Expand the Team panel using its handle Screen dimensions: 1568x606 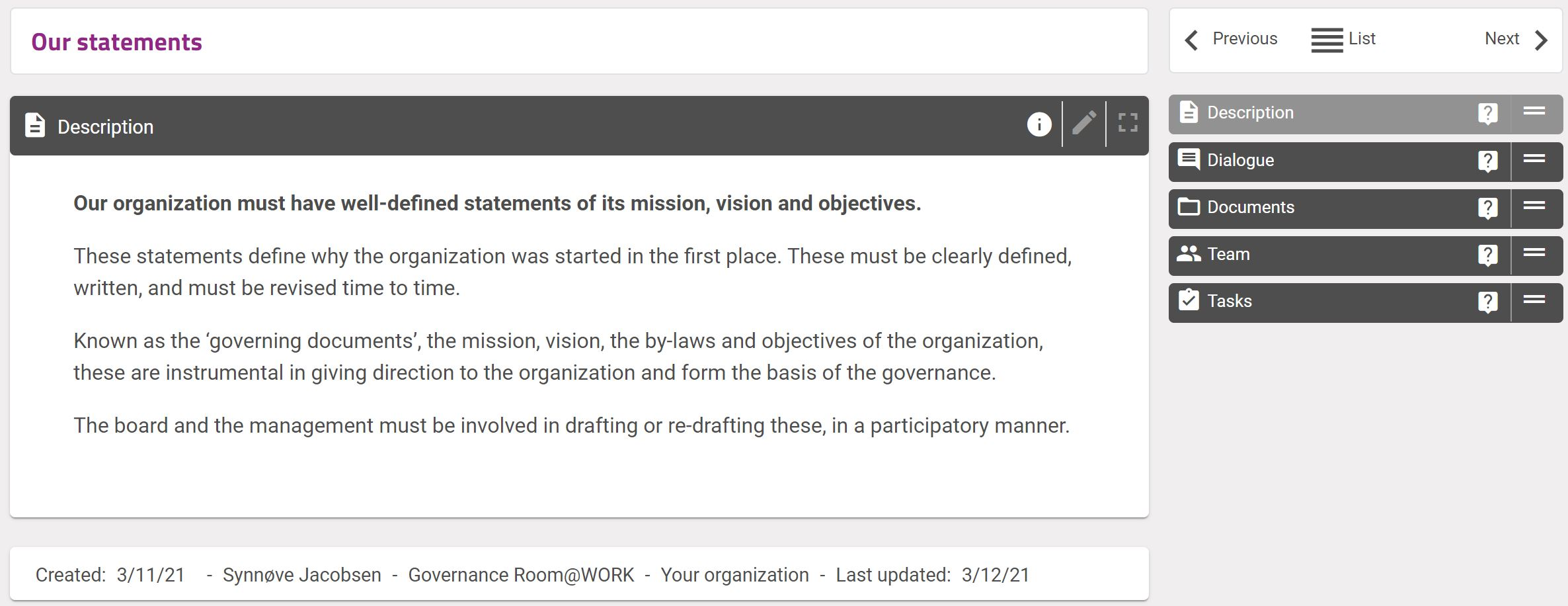click(1534, 253)
